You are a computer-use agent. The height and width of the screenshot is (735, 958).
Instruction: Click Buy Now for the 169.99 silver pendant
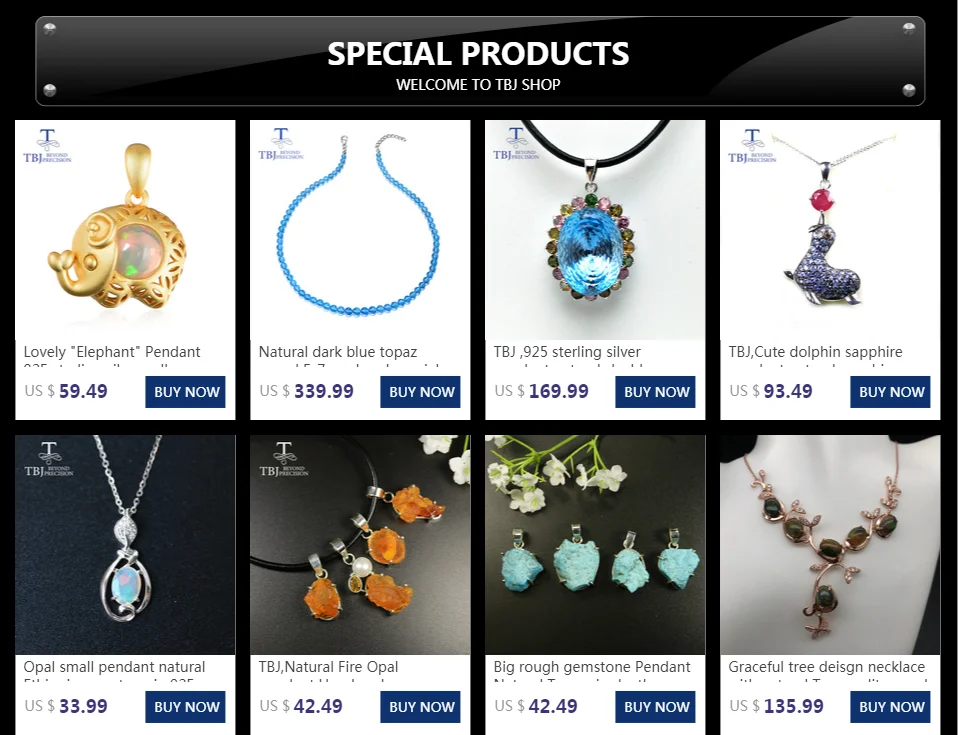click(656, 392)
